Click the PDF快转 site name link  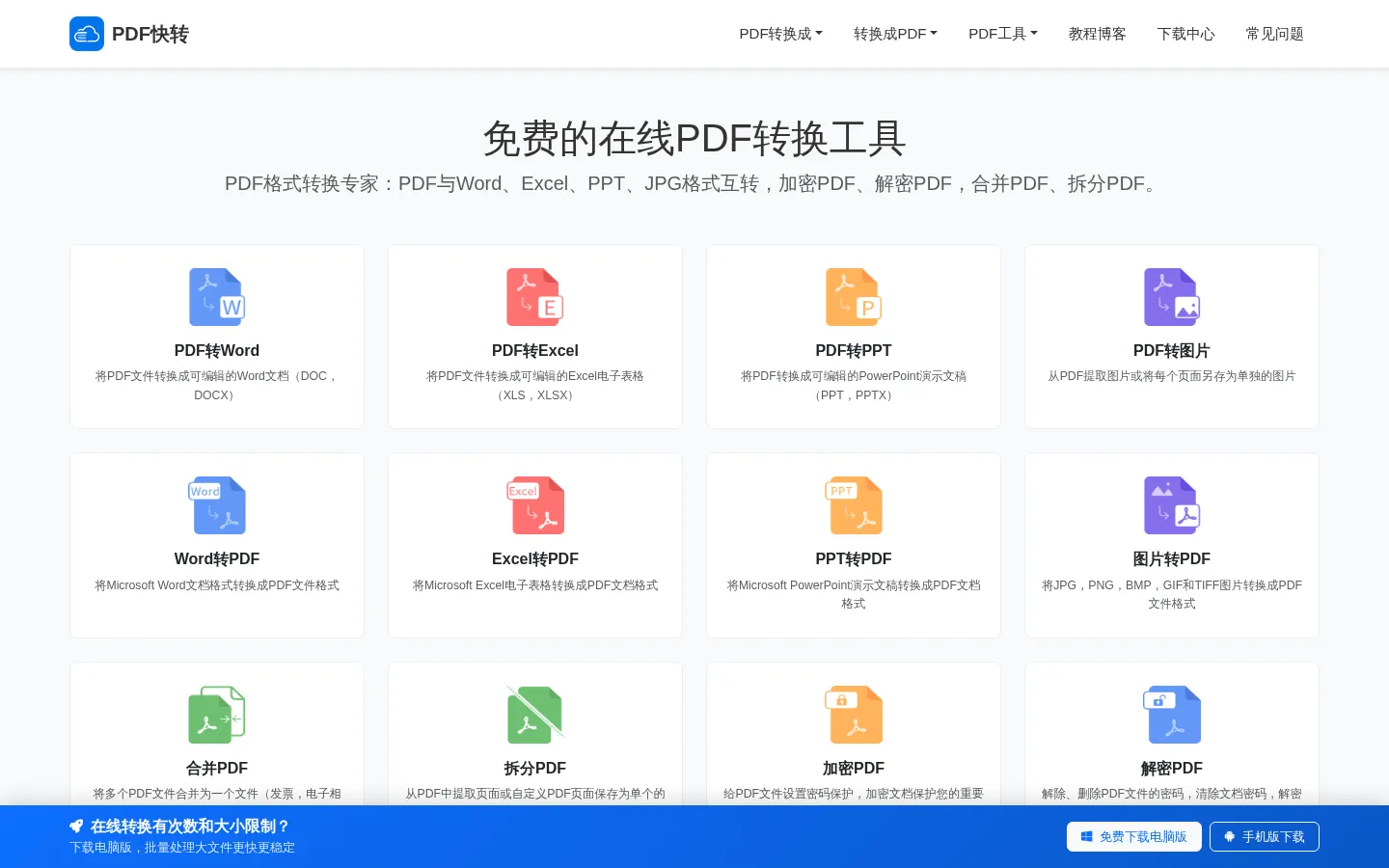point(150,34)
